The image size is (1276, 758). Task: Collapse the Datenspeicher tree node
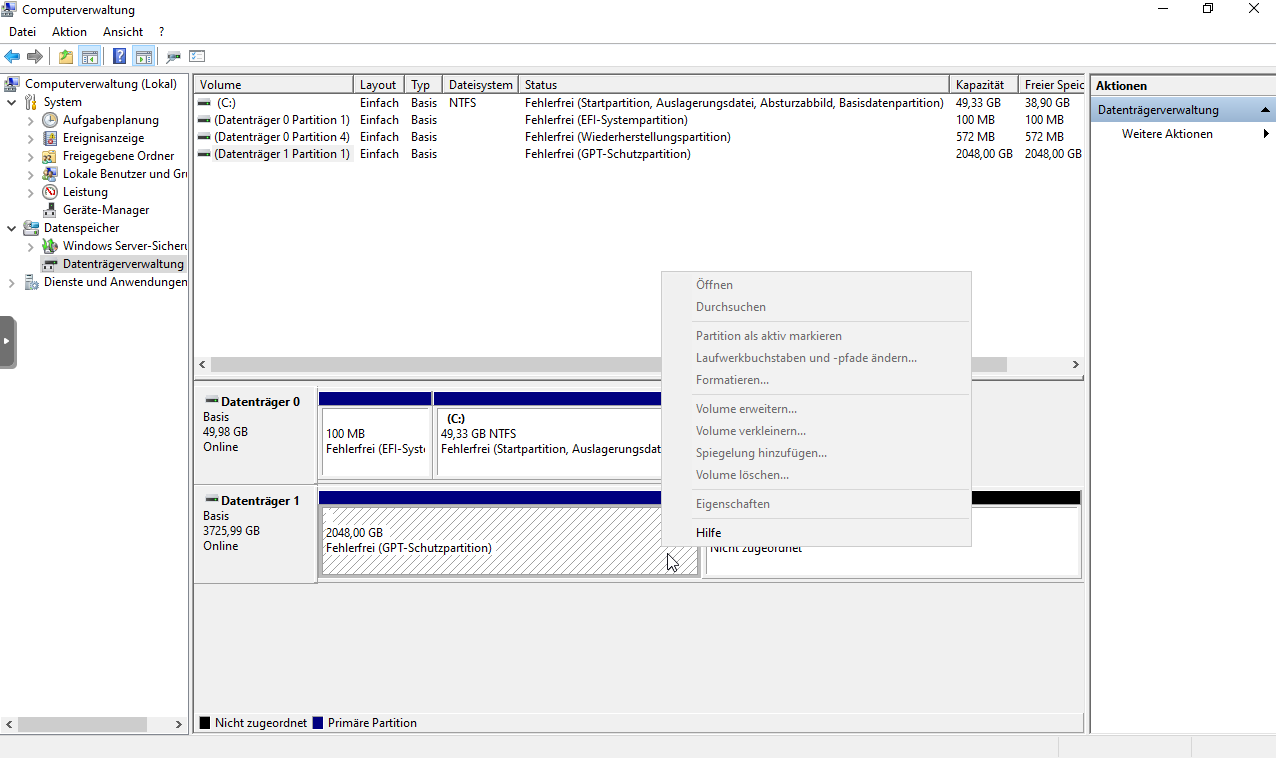[11, 228]
